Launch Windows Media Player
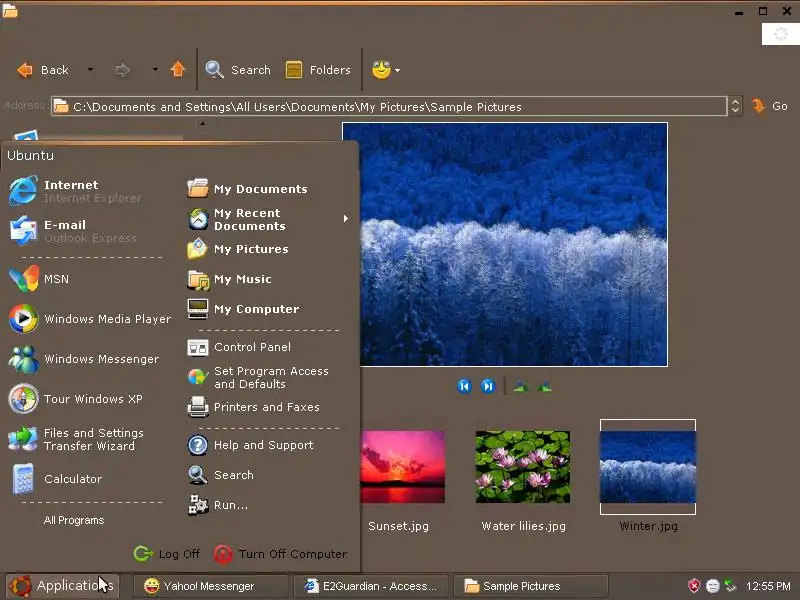 coord(90,319)
